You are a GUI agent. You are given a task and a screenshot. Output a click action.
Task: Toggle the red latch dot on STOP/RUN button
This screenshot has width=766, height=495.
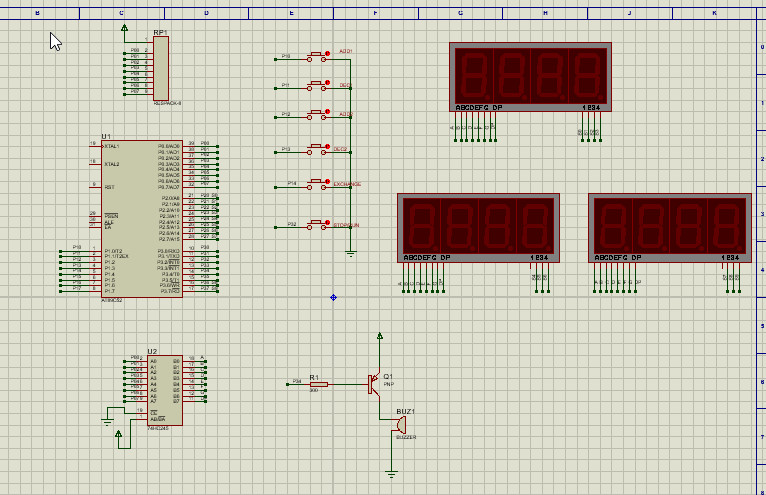pos(328,222)
